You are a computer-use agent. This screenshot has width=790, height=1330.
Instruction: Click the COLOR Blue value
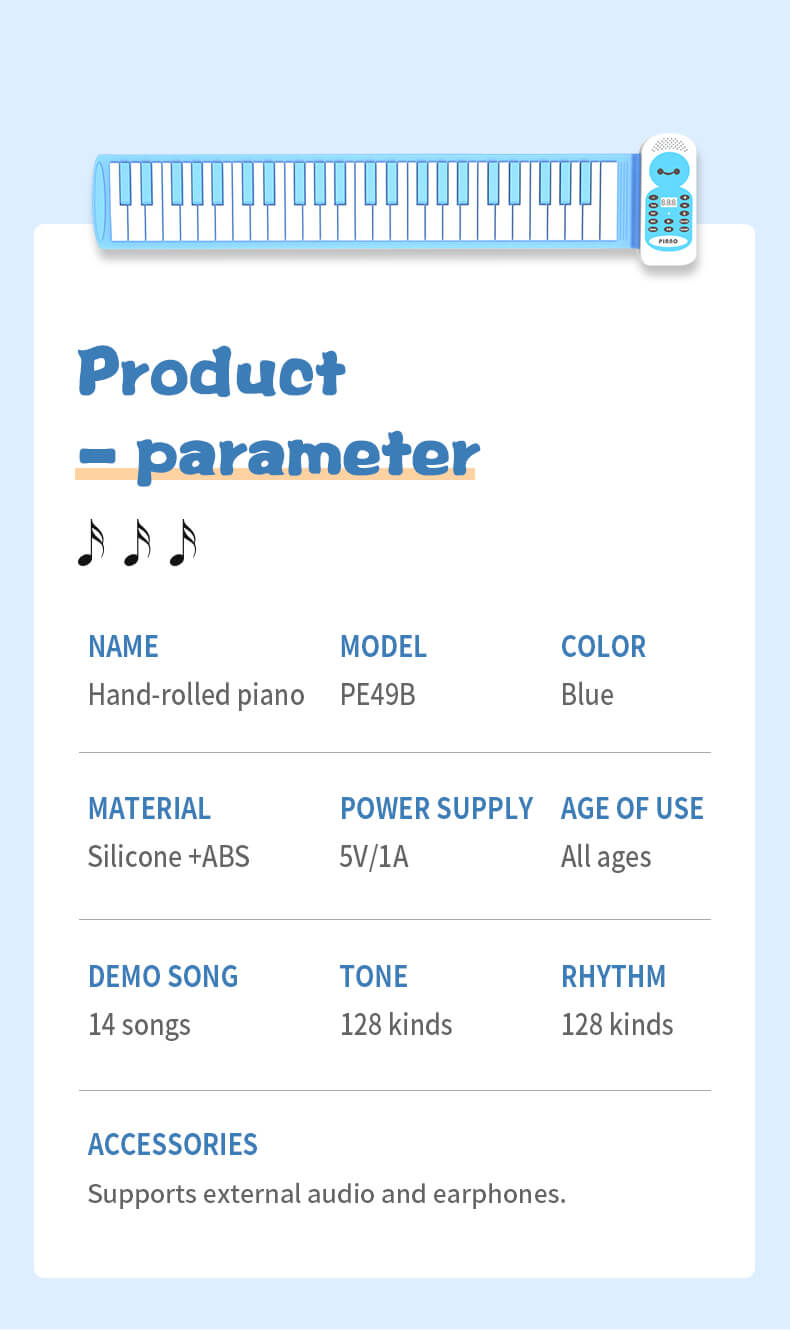coord(587,694)
